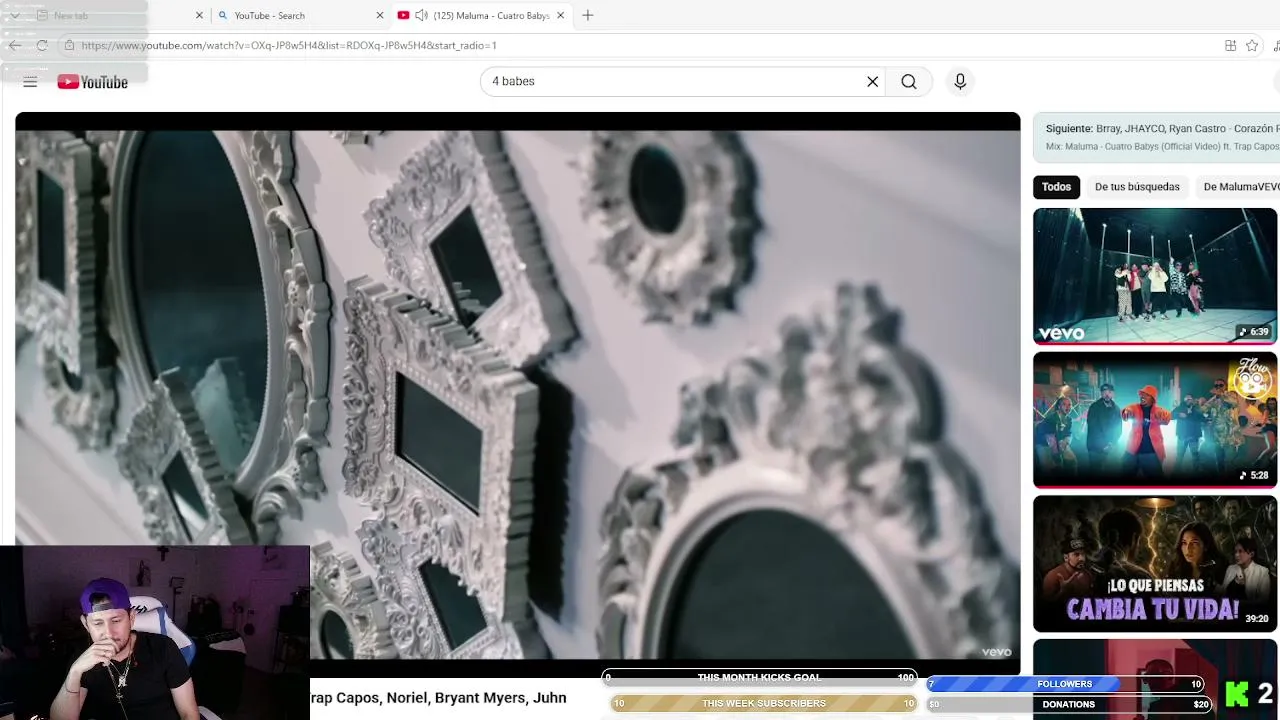Click the green Kick logo overlay
The height and width of the screenshot is (720, 1280).
coord(1237,694)
